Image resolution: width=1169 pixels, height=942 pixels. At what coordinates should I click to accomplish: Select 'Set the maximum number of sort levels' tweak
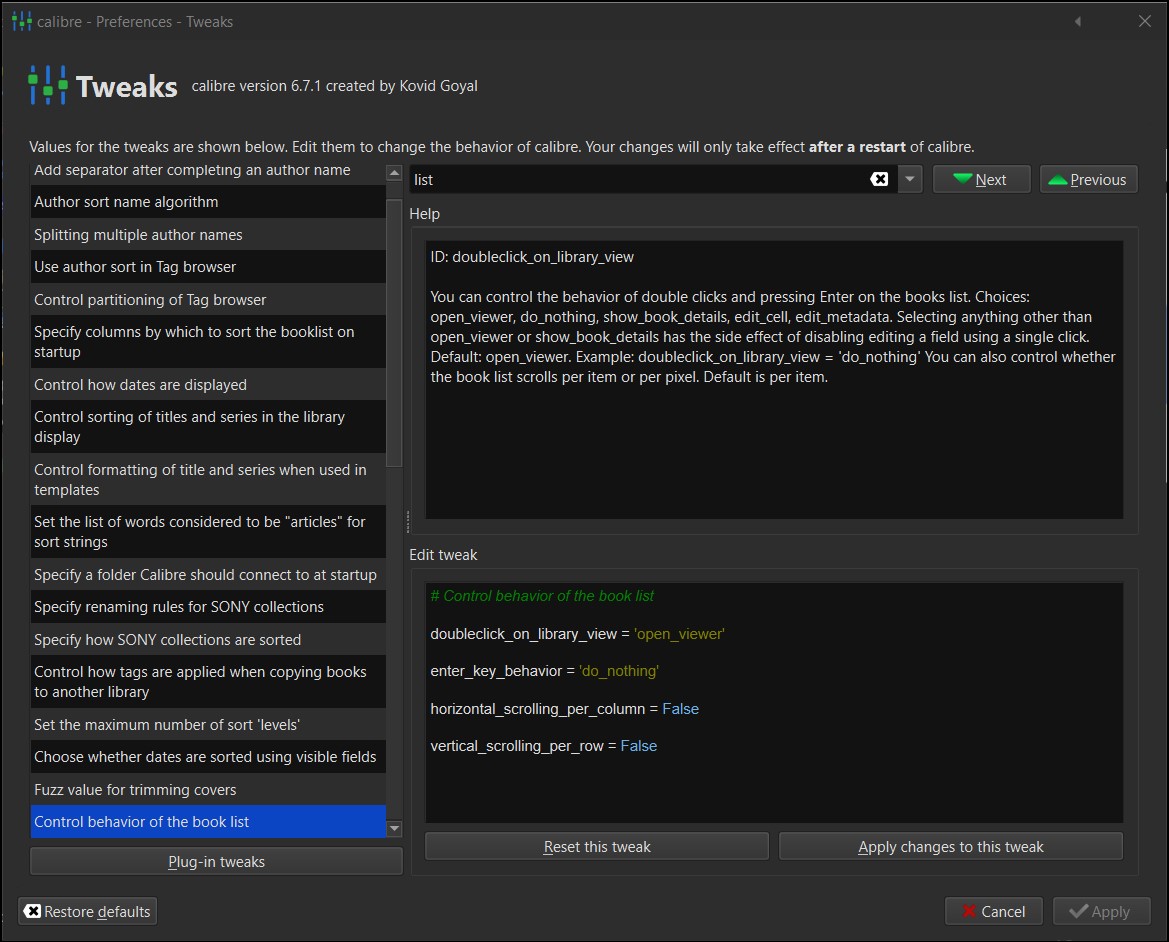208,724
